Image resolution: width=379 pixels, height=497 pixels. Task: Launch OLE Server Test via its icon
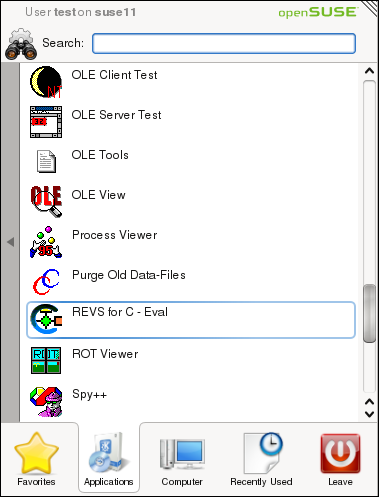(46, 122)
